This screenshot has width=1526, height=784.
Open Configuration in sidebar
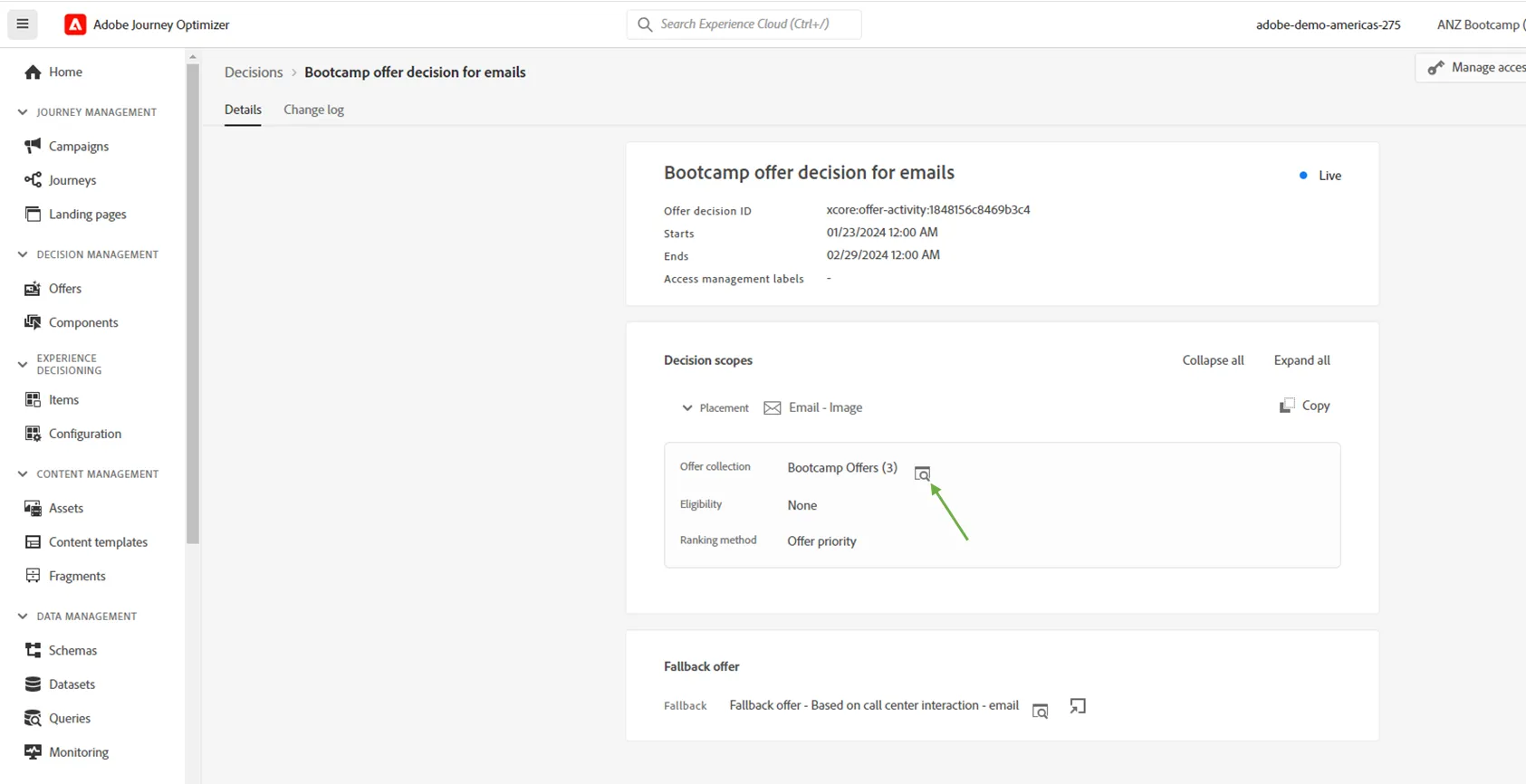click(85, 434)
